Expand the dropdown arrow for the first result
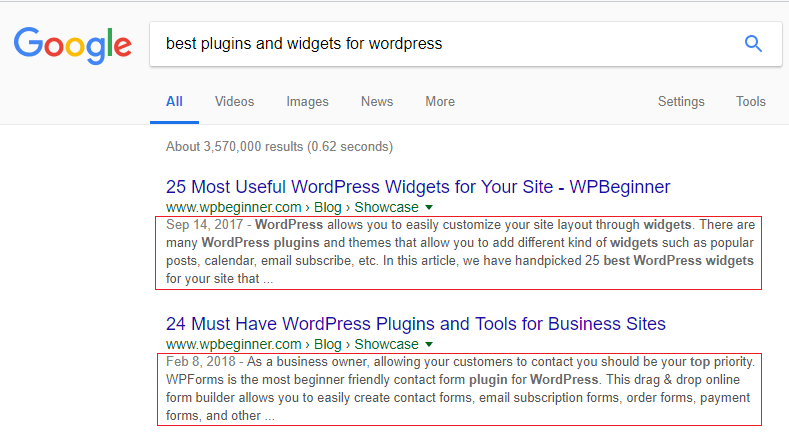 tap(429, 206)
